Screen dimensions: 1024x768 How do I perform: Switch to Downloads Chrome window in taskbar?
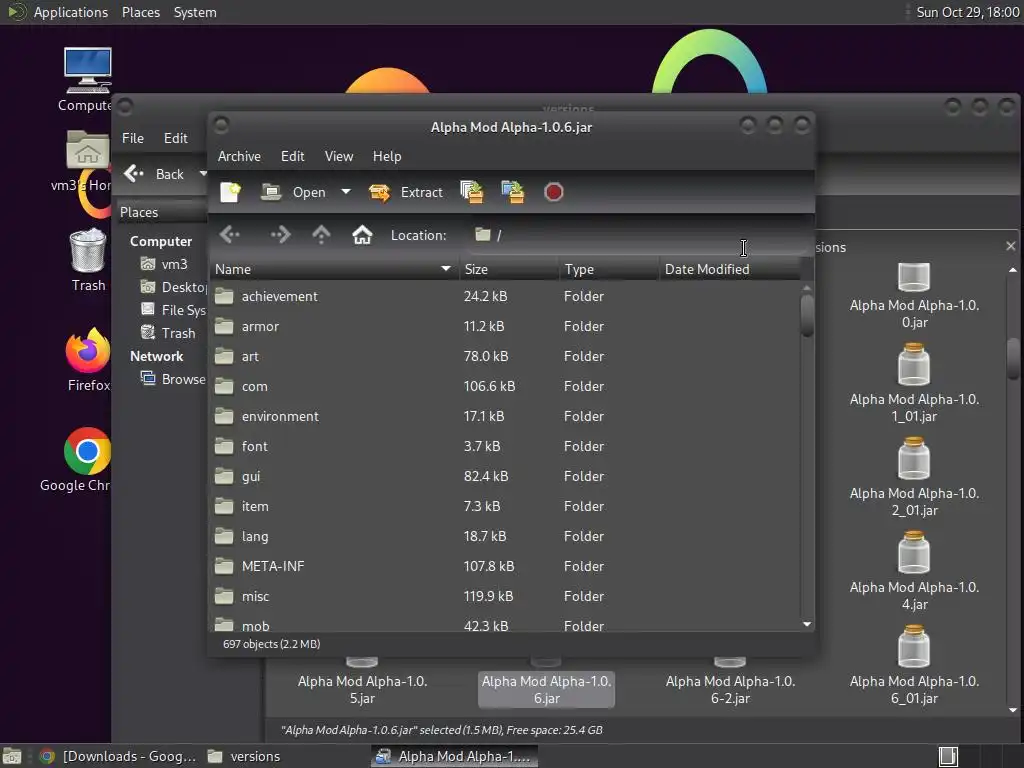(x=118, y=756)
